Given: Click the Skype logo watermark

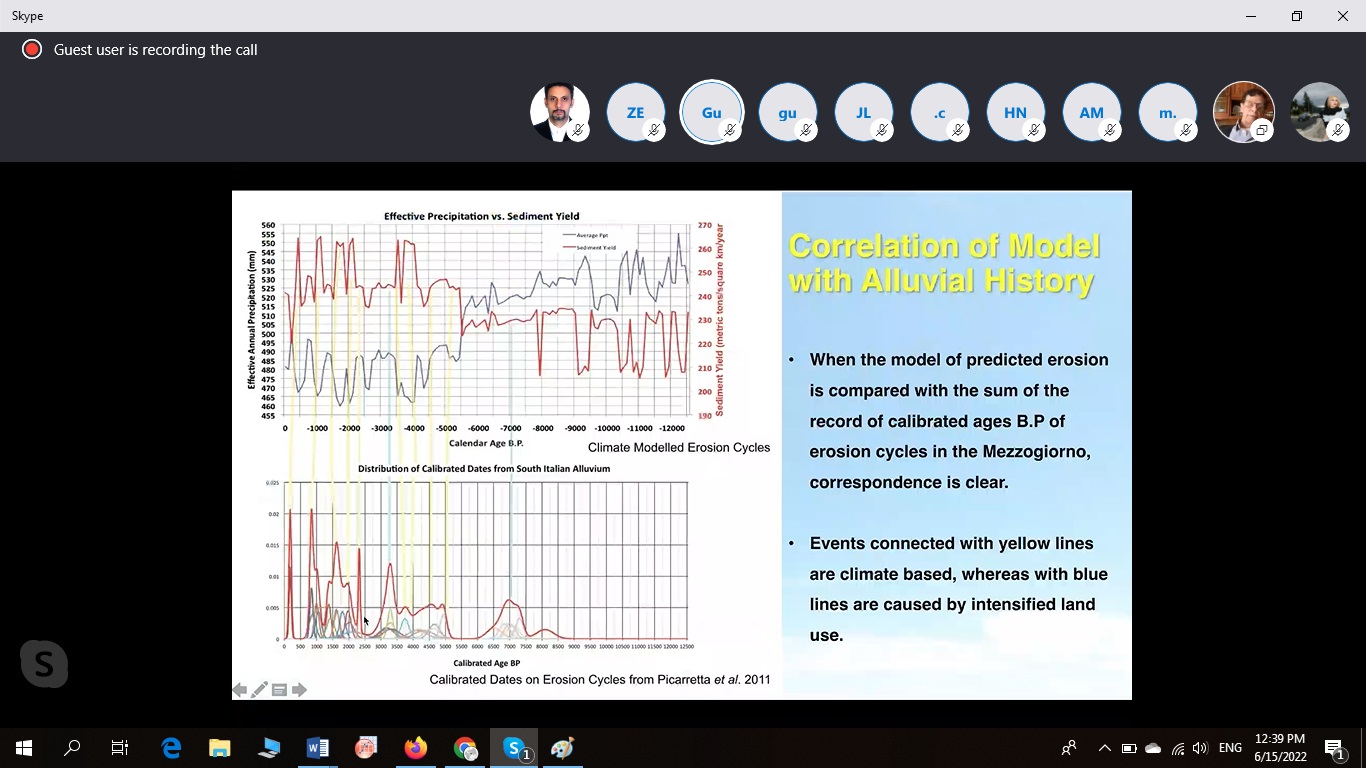Looking at the screenshot, I should coord(44,664).
